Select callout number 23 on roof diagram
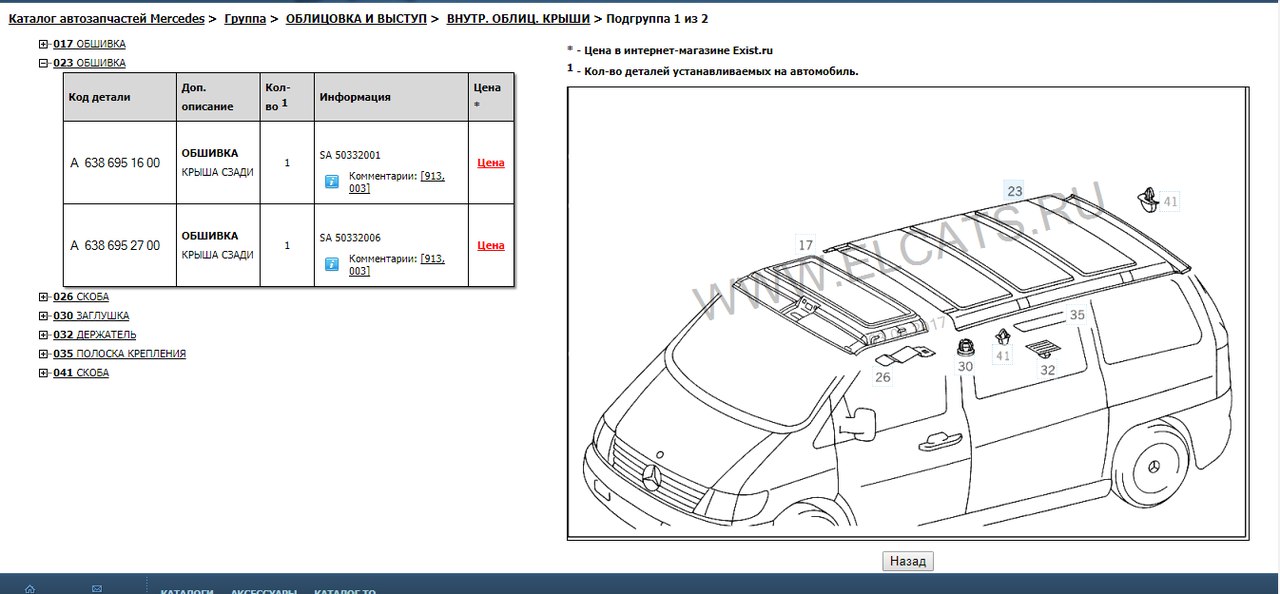The width and height of the screenshot is (1280, 594). (1015, 190)
